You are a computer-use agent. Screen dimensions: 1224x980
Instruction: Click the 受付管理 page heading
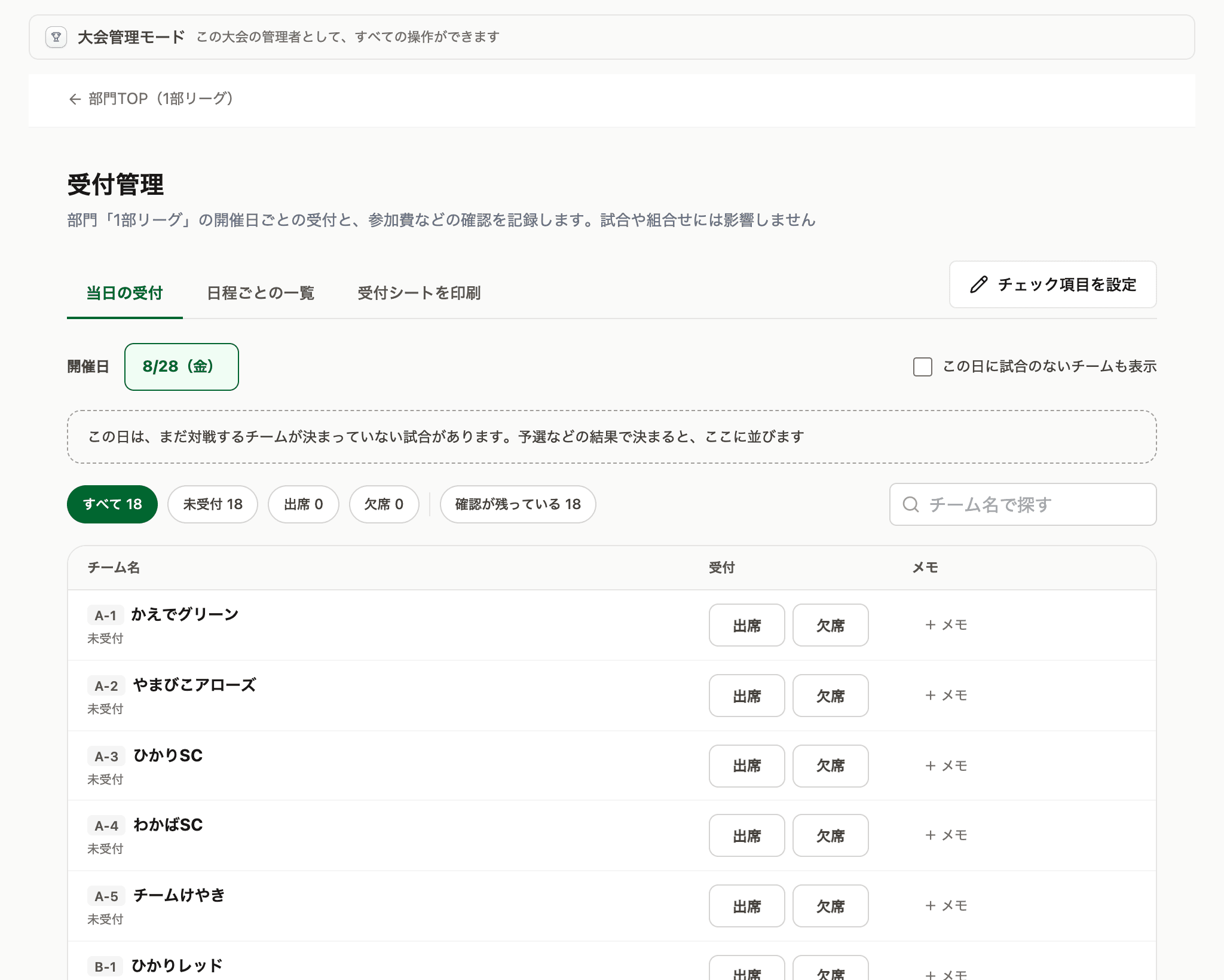115,185
